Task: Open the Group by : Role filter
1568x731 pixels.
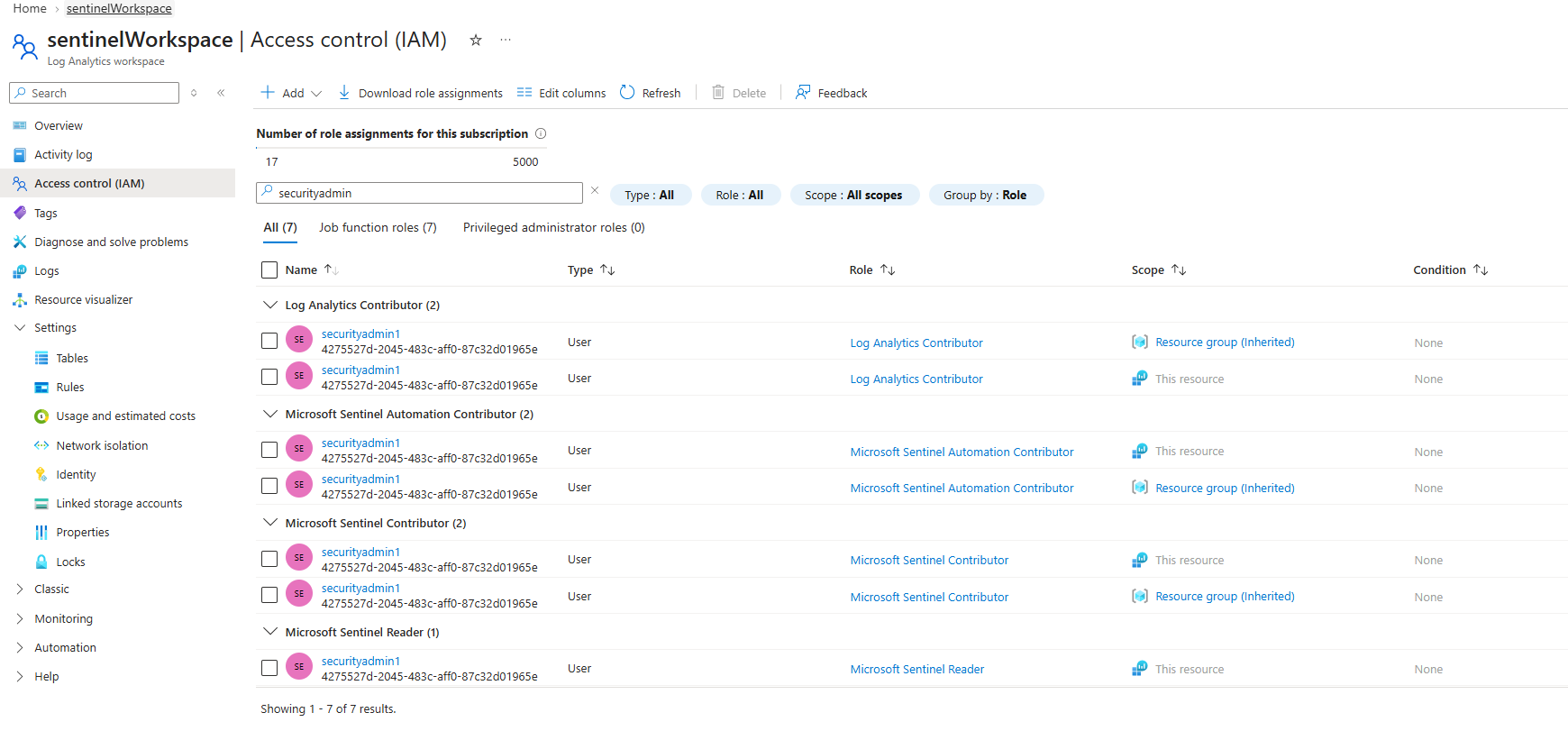Action: [986, 195]
